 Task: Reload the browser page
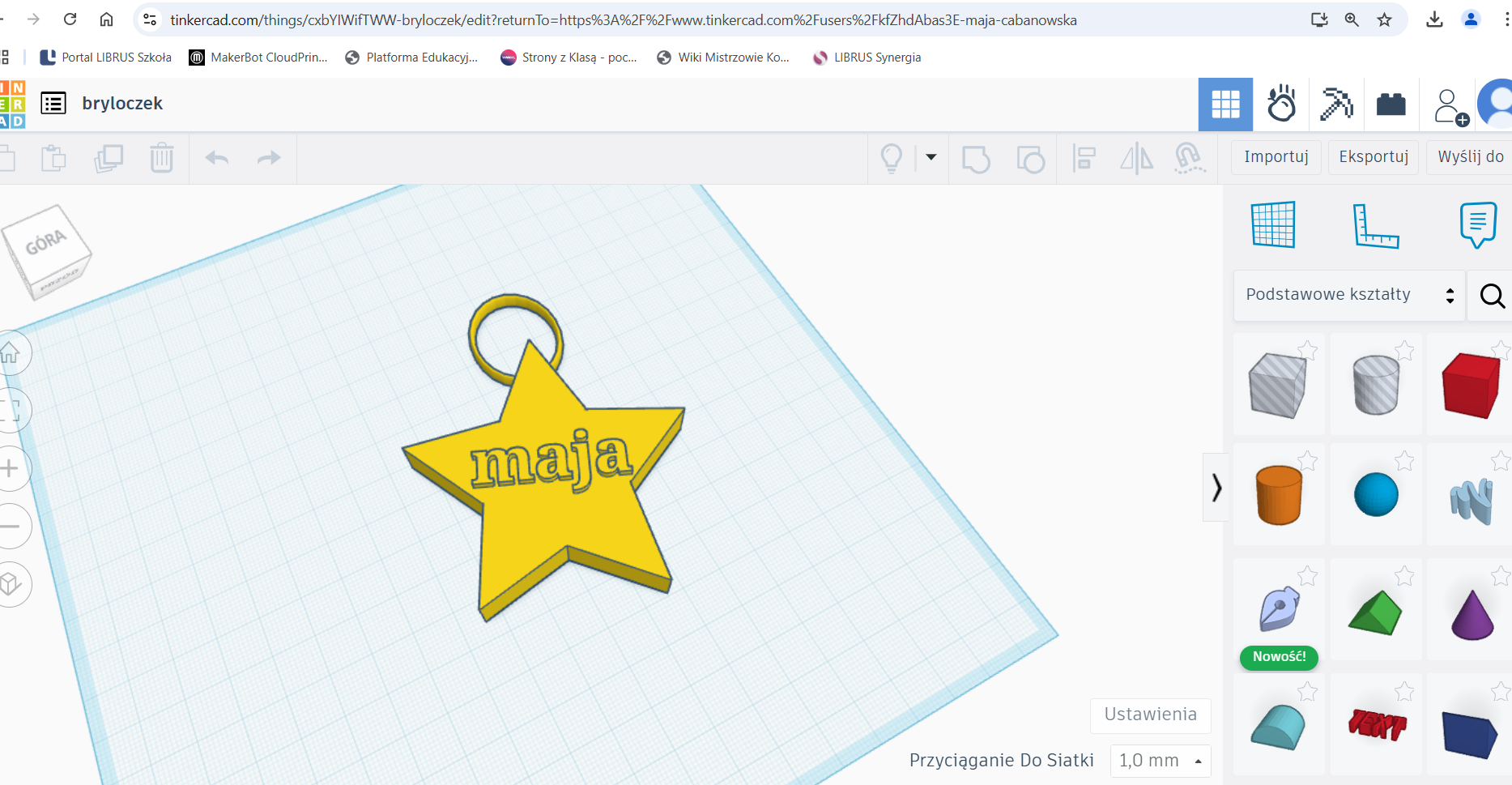[70, 19]
